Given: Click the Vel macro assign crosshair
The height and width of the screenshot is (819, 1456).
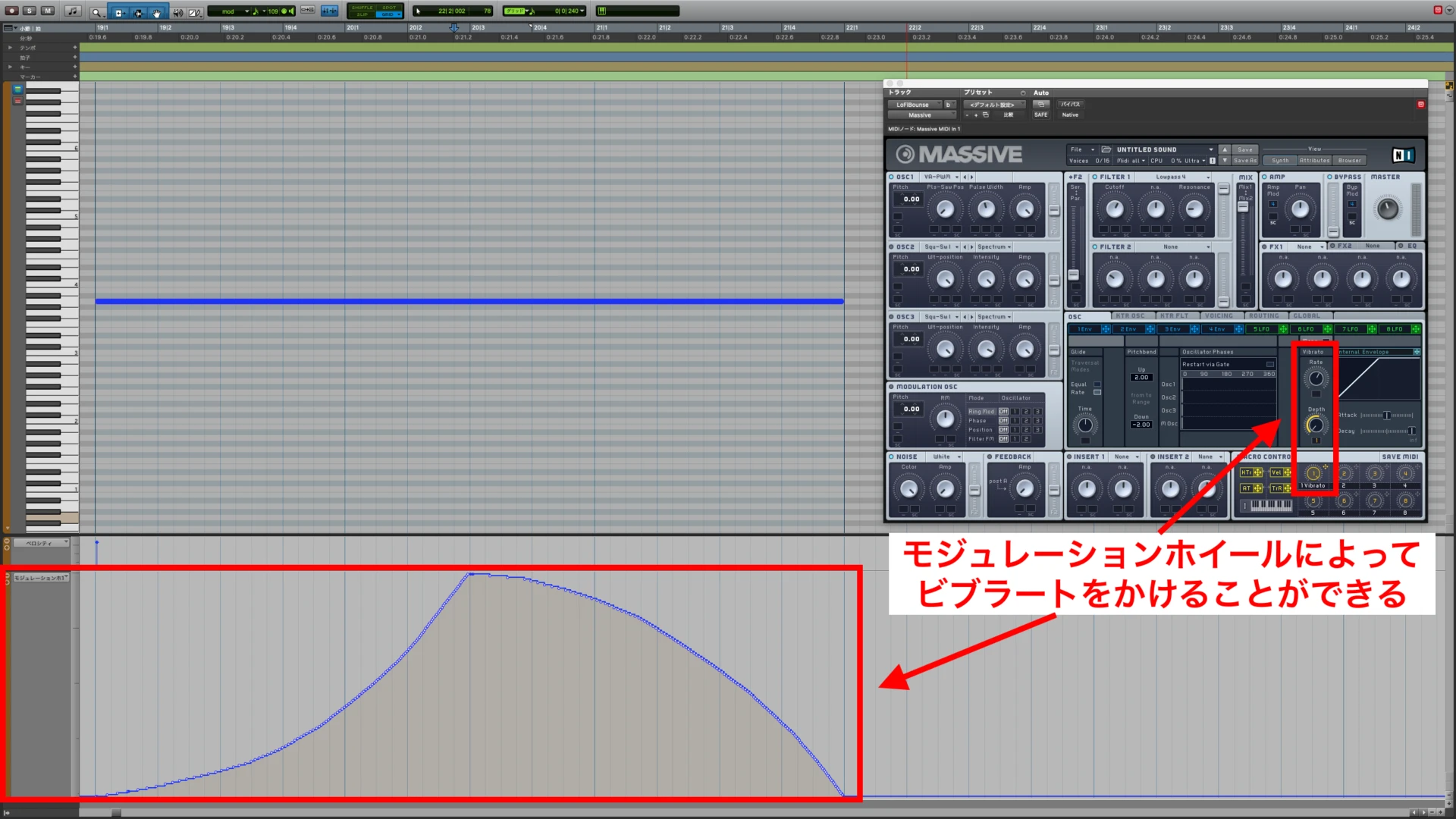Looking at the screenshot, I should point(1287,472).
